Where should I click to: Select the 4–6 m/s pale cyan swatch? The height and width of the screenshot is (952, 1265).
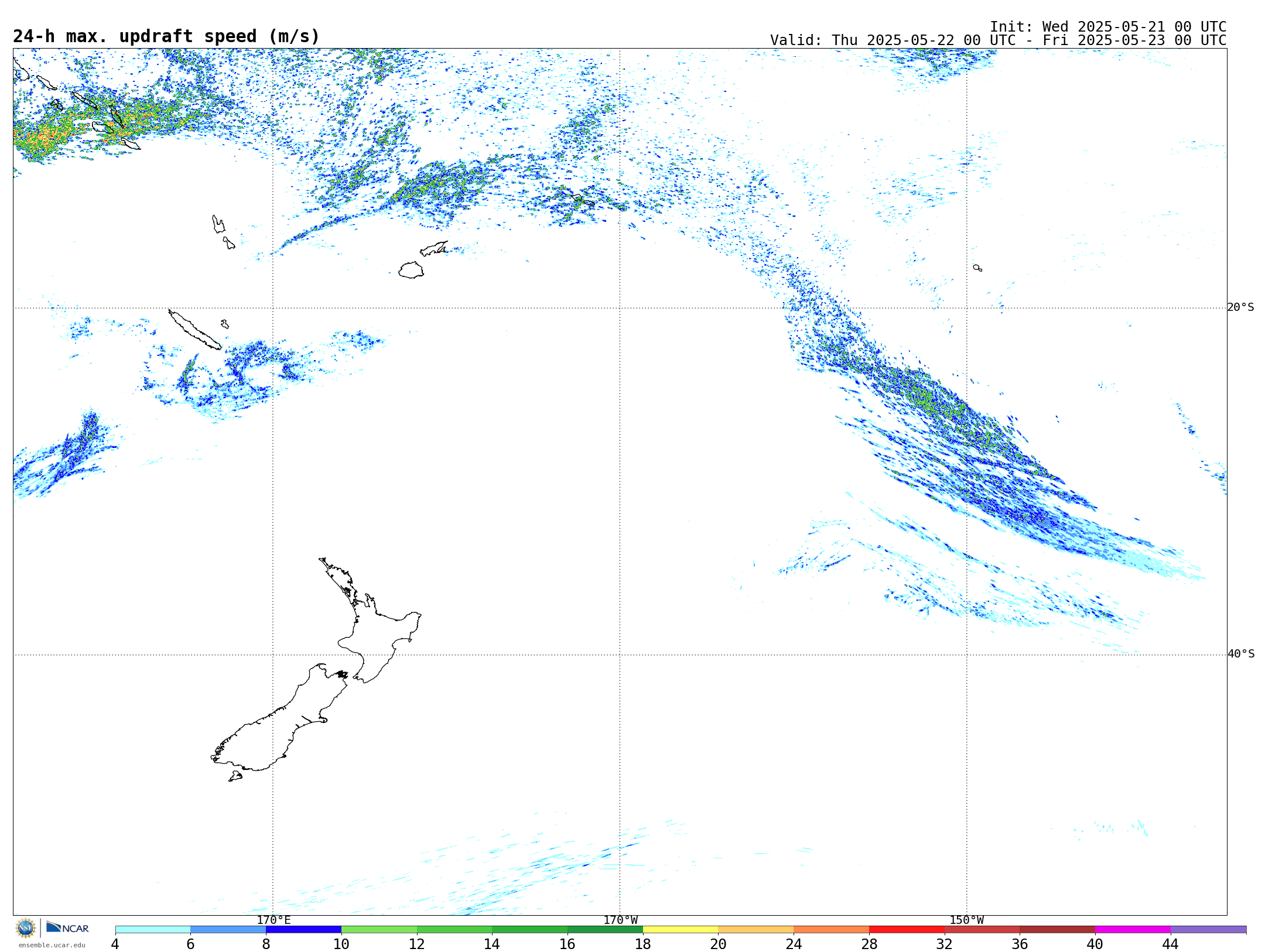tap(153, 929)
